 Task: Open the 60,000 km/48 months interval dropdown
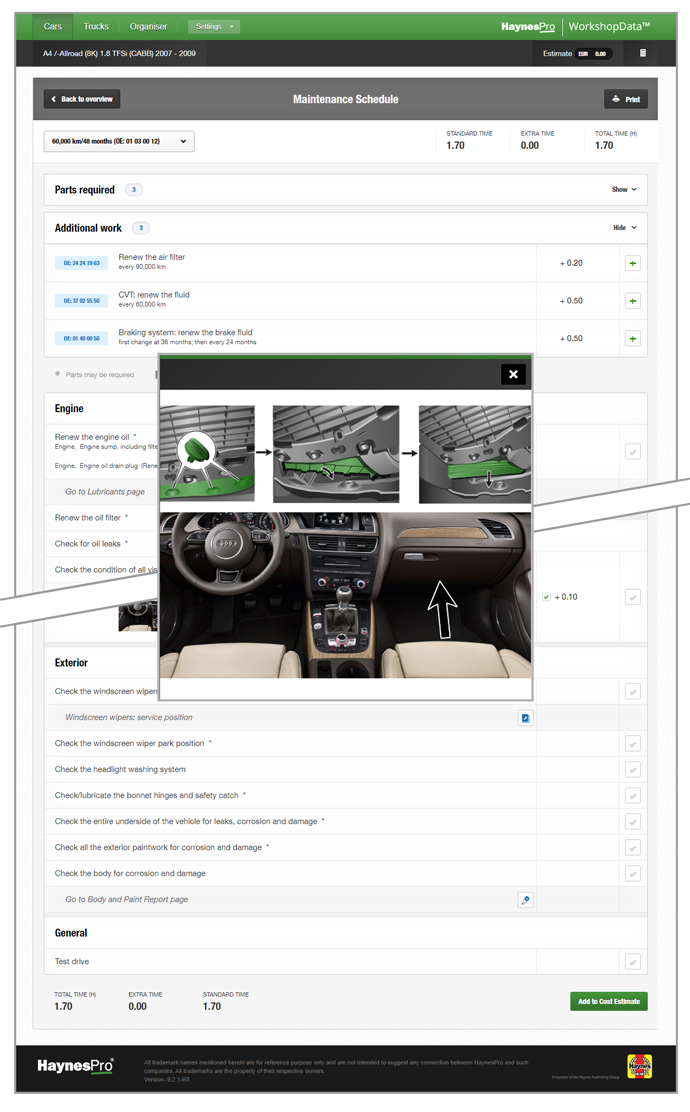point(119,142)
